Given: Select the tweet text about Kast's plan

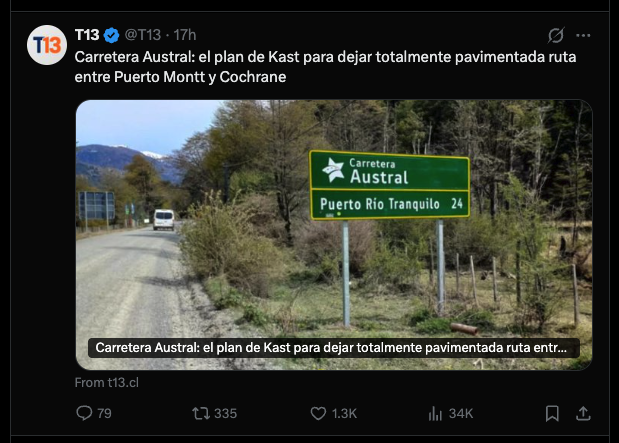Looking at the screenshot, I should coord(325,67).
